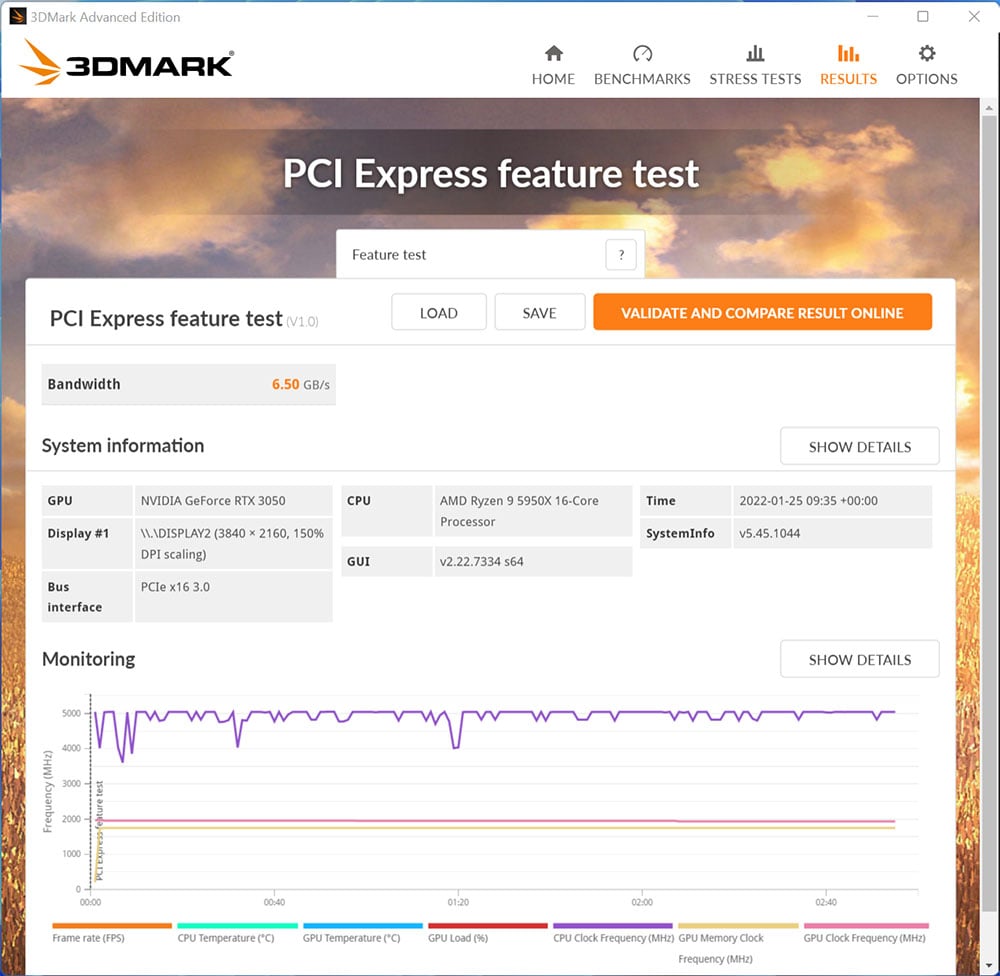Toggle GPU Load (%) legend swatch
1000x976 pixels.
coord(488,926)
